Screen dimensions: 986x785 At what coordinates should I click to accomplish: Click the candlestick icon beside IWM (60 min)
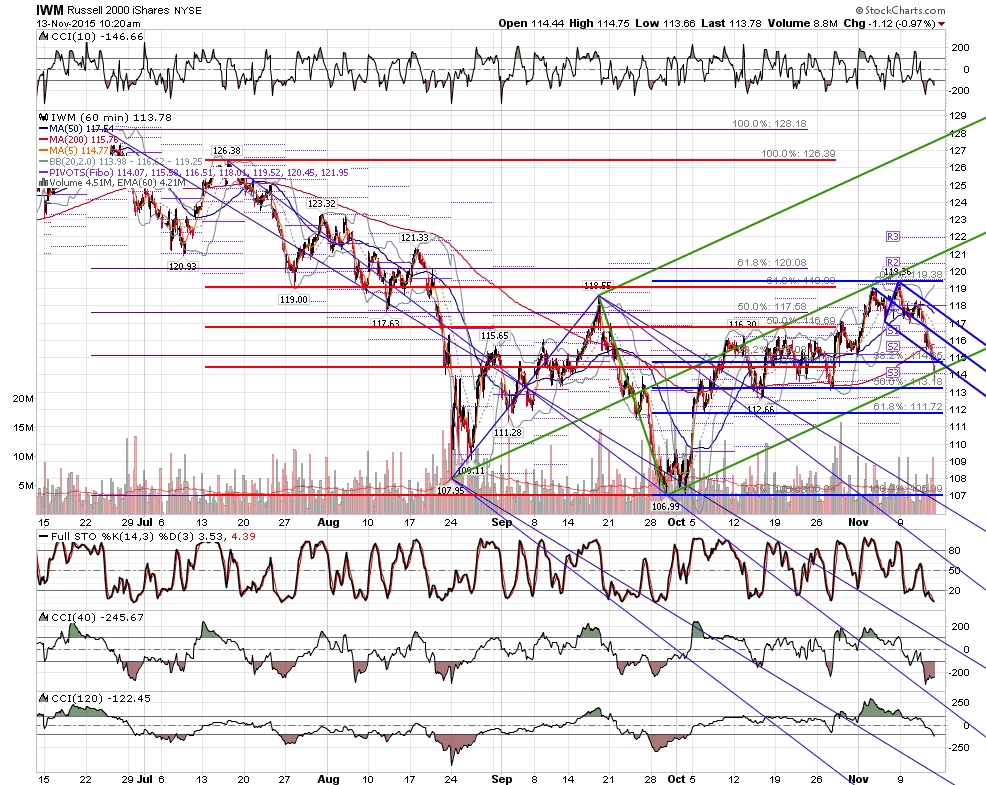pos(43,117)
